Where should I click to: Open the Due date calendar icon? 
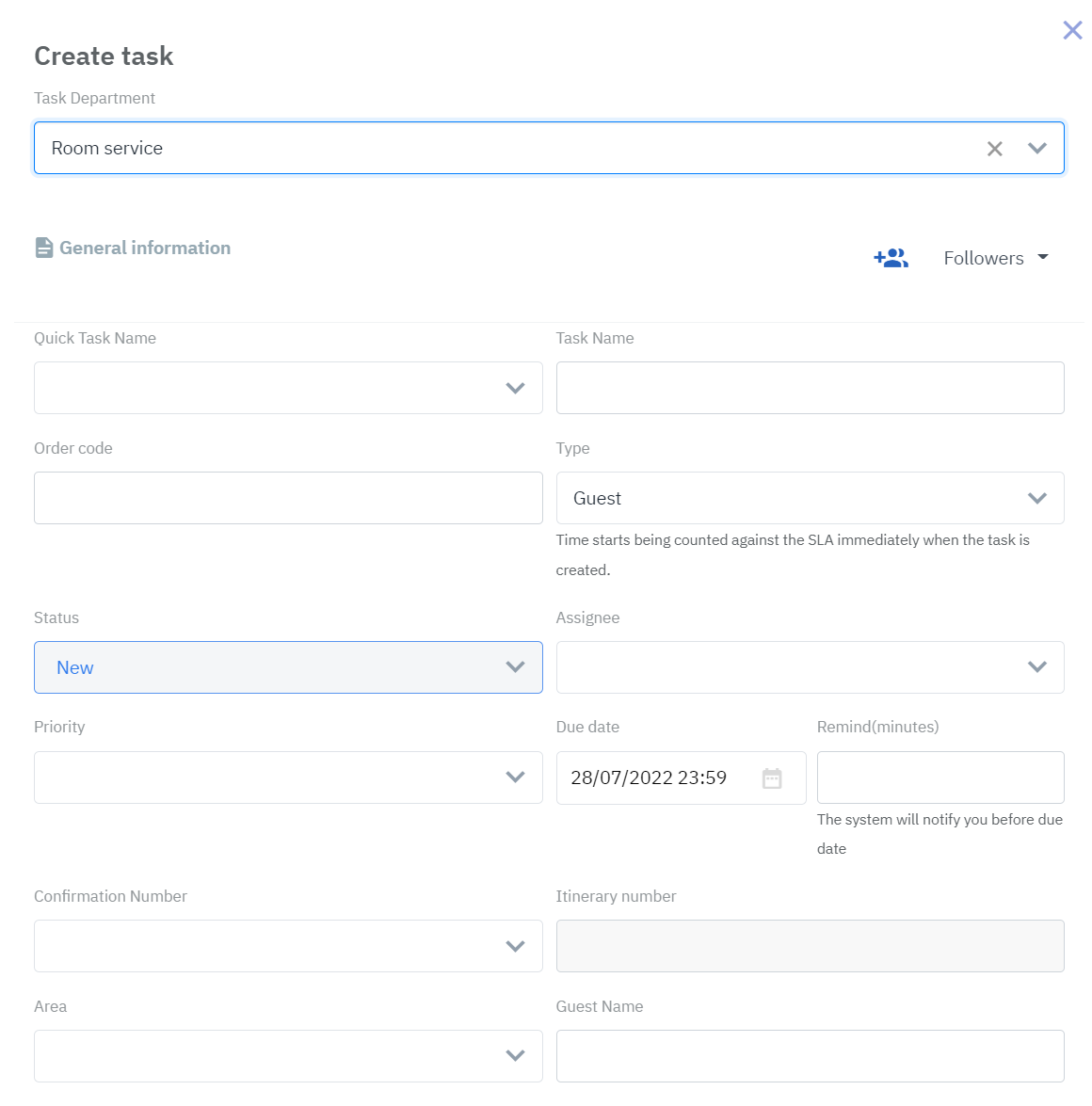[772, 778]
